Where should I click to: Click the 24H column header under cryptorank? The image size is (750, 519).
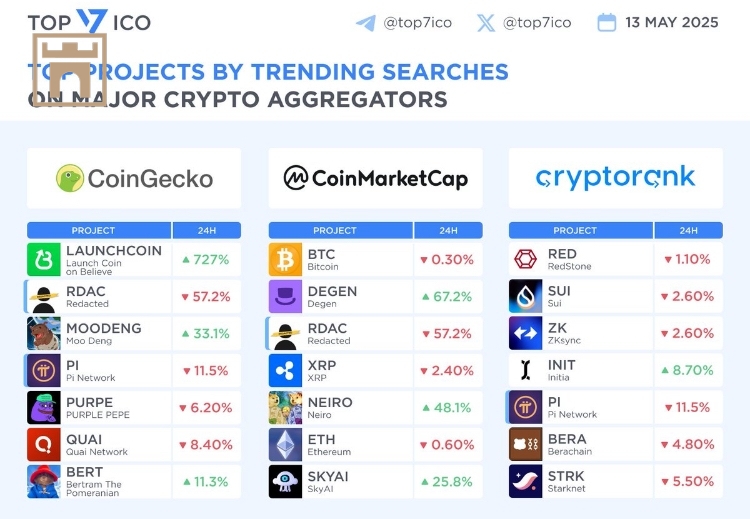coord(689,230)
